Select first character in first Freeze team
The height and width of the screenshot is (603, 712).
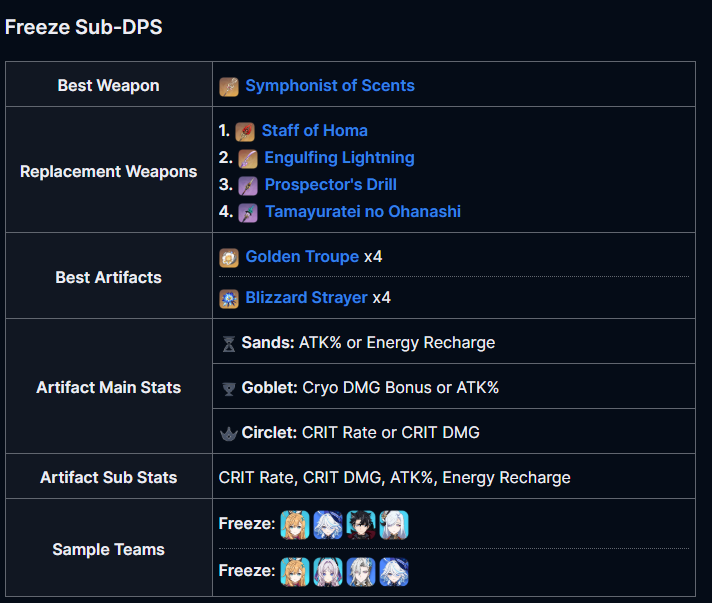point(295,525)
